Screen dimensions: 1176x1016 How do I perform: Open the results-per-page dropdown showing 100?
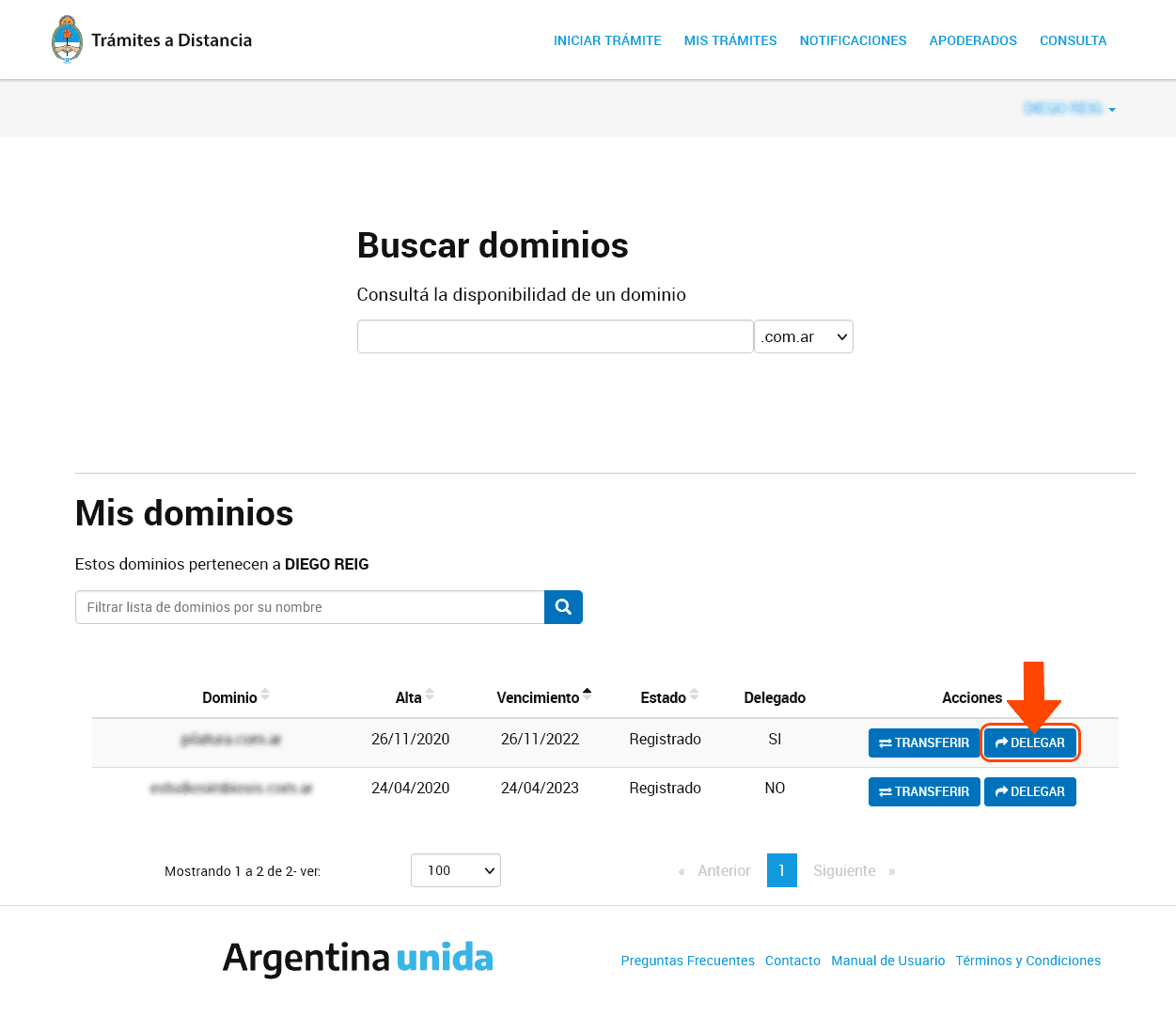coord(456,870)
